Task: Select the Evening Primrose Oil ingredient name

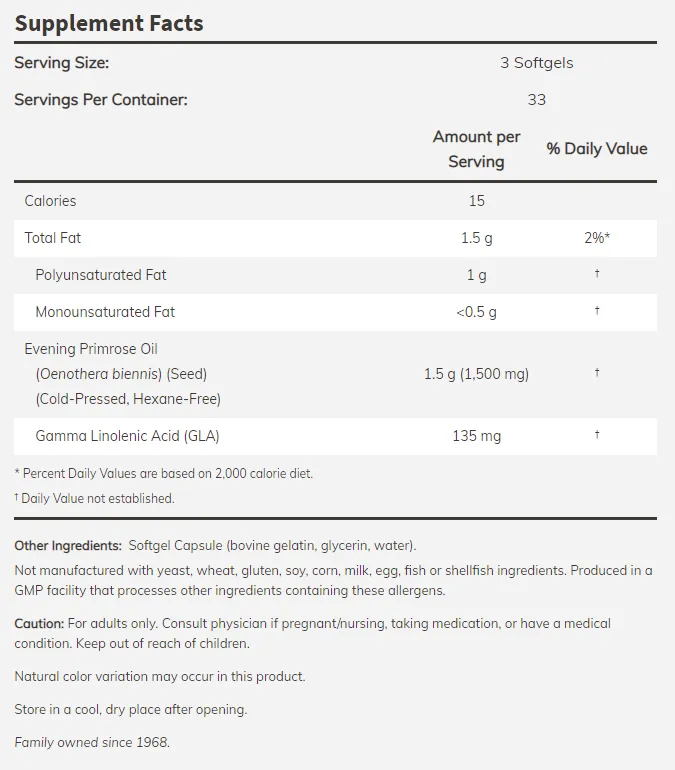Action: tap(91, 349)
